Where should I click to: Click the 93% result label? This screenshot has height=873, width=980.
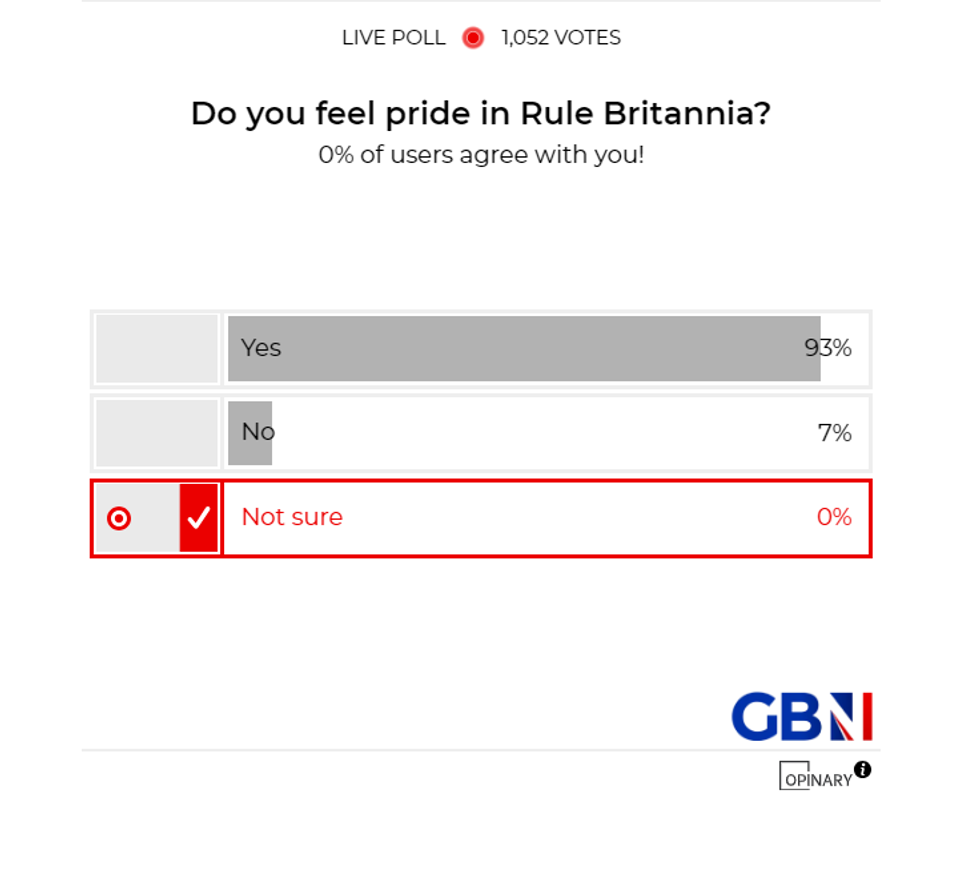point(829,348)
